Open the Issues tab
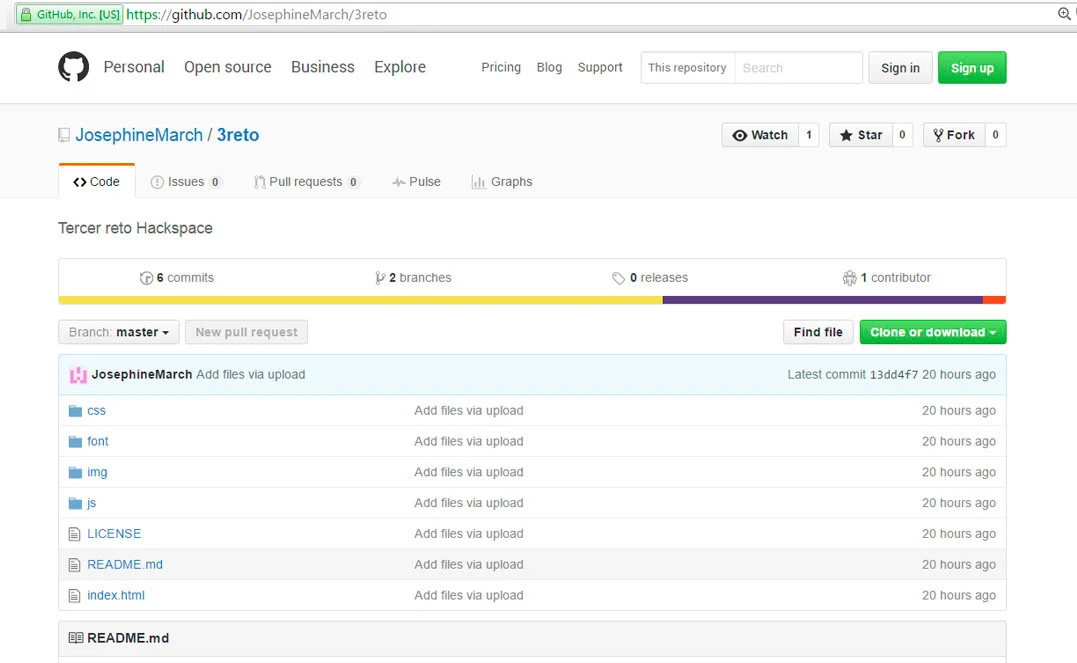 186,182
